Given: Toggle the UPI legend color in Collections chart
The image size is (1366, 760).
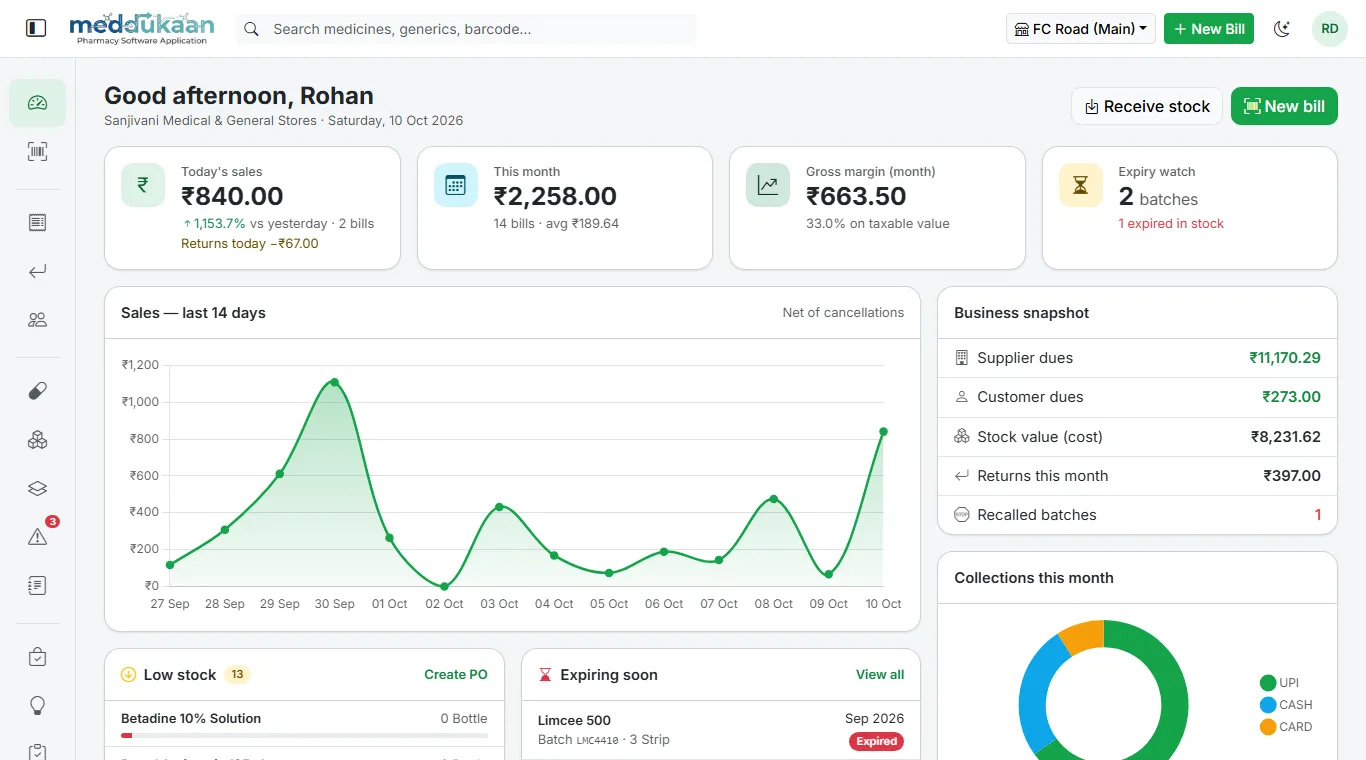Looking at the screenshot, I should 1268,683.
